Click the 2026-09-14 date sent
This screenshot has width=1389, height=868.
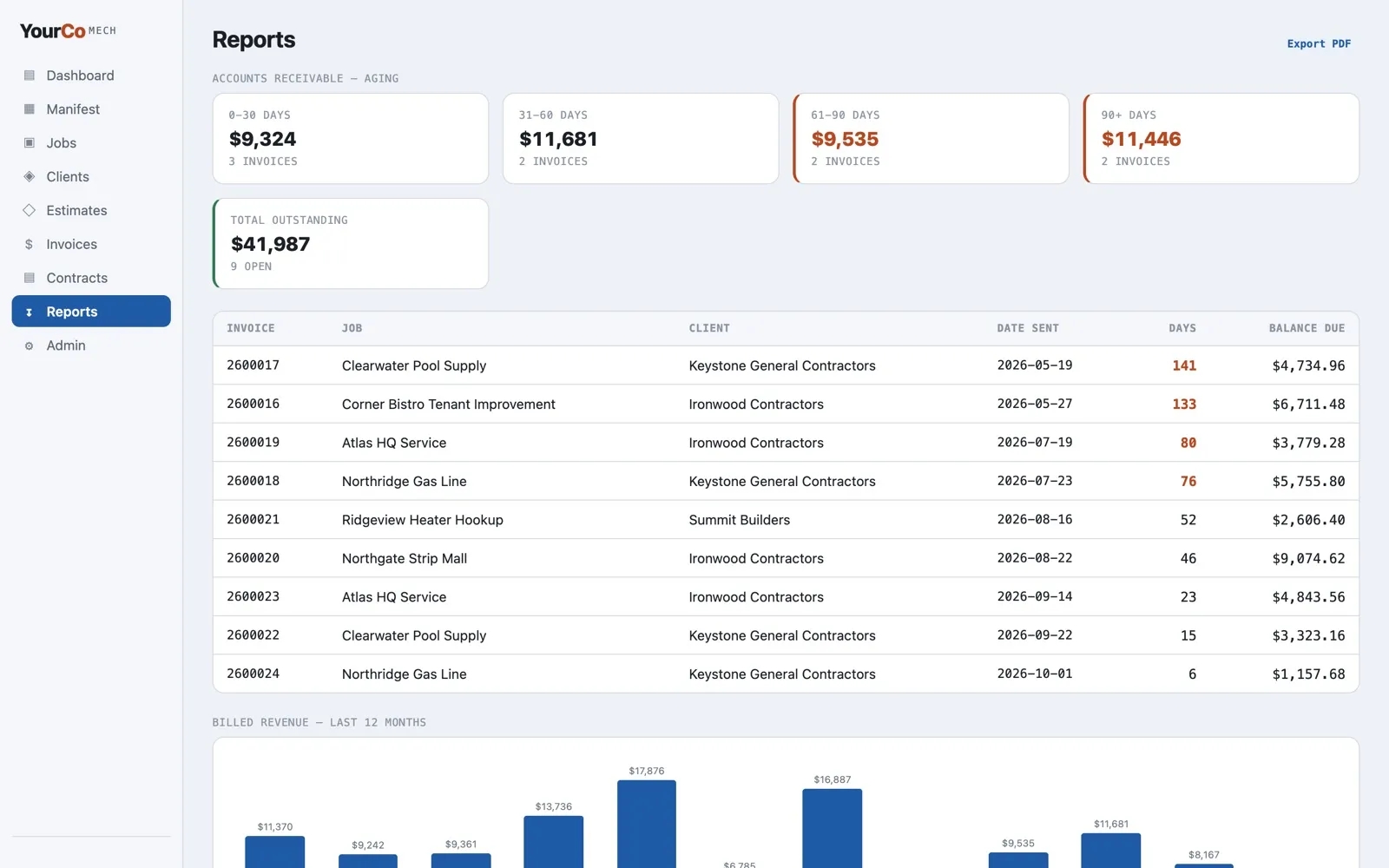click(x=1035, y=596)
